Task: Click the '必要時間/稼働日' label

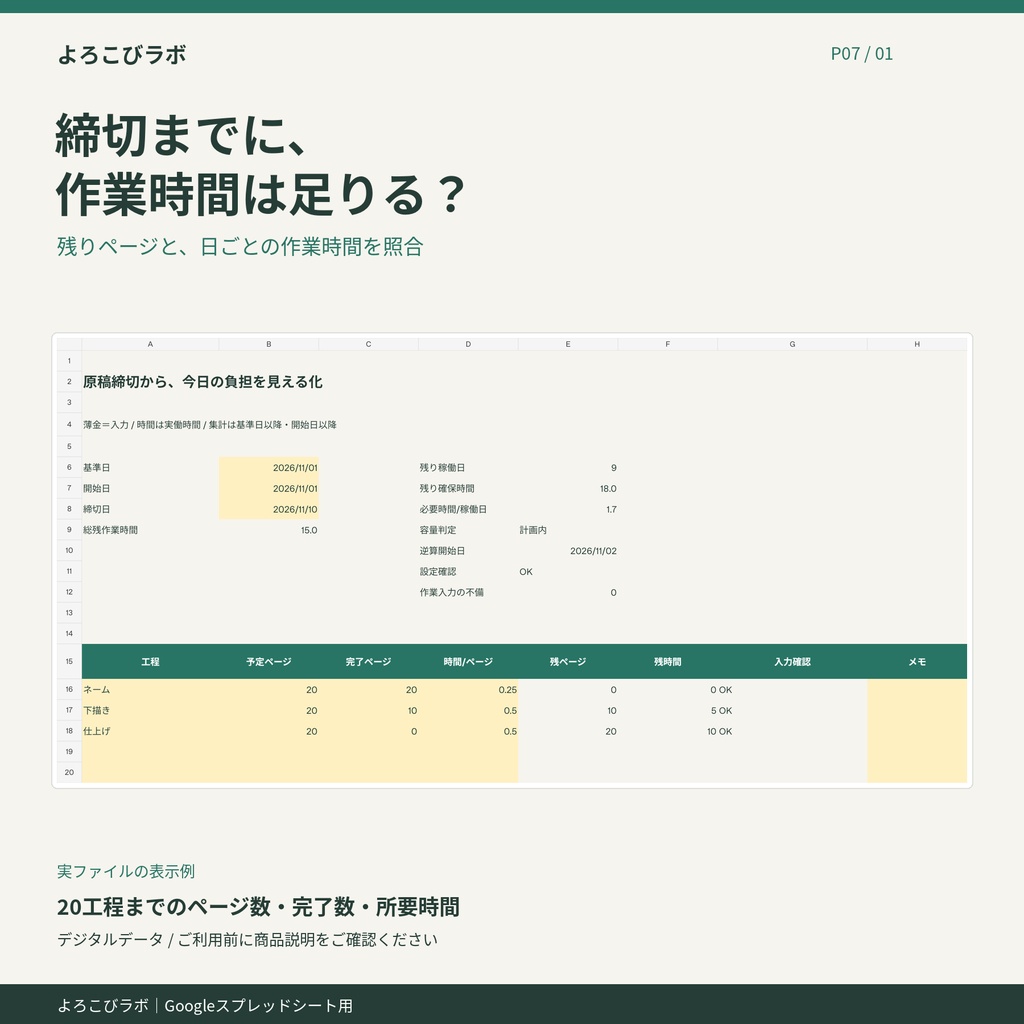Action: tap(453, 509)
